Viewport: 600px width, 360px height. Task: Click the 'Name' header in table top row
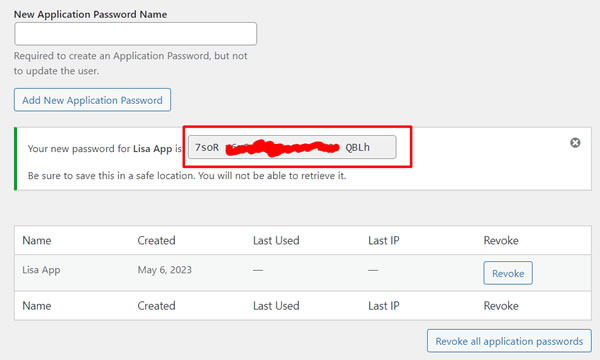37,241
